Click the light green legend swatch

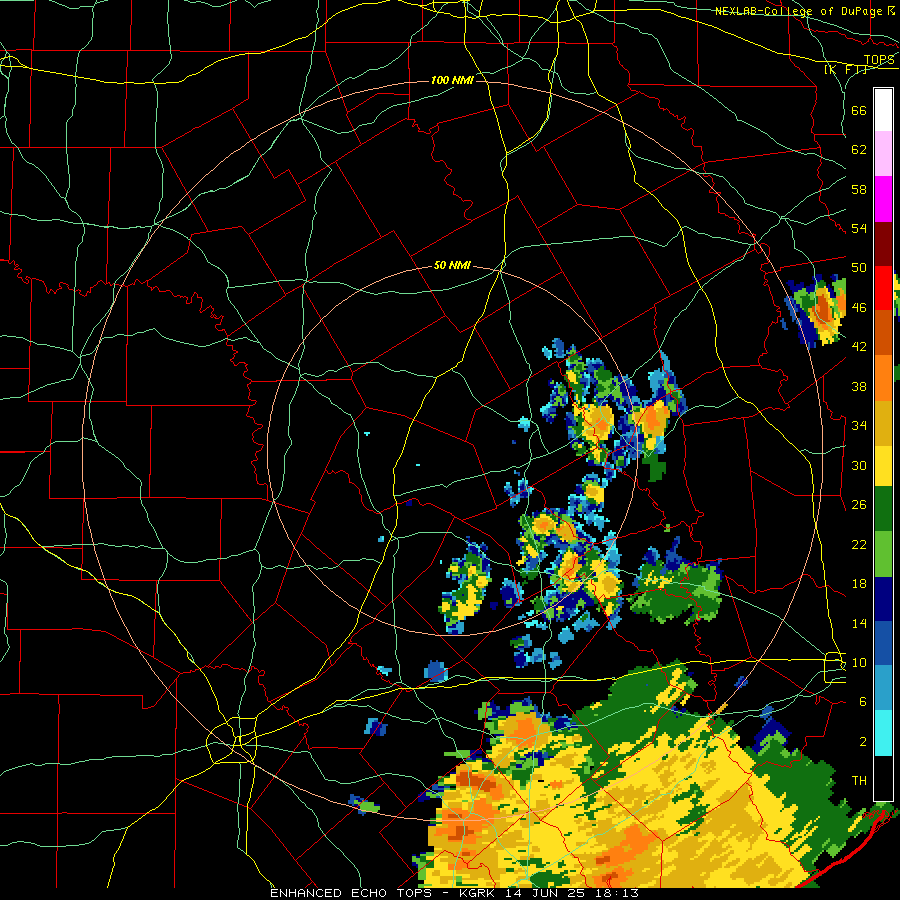click(883, 554)
